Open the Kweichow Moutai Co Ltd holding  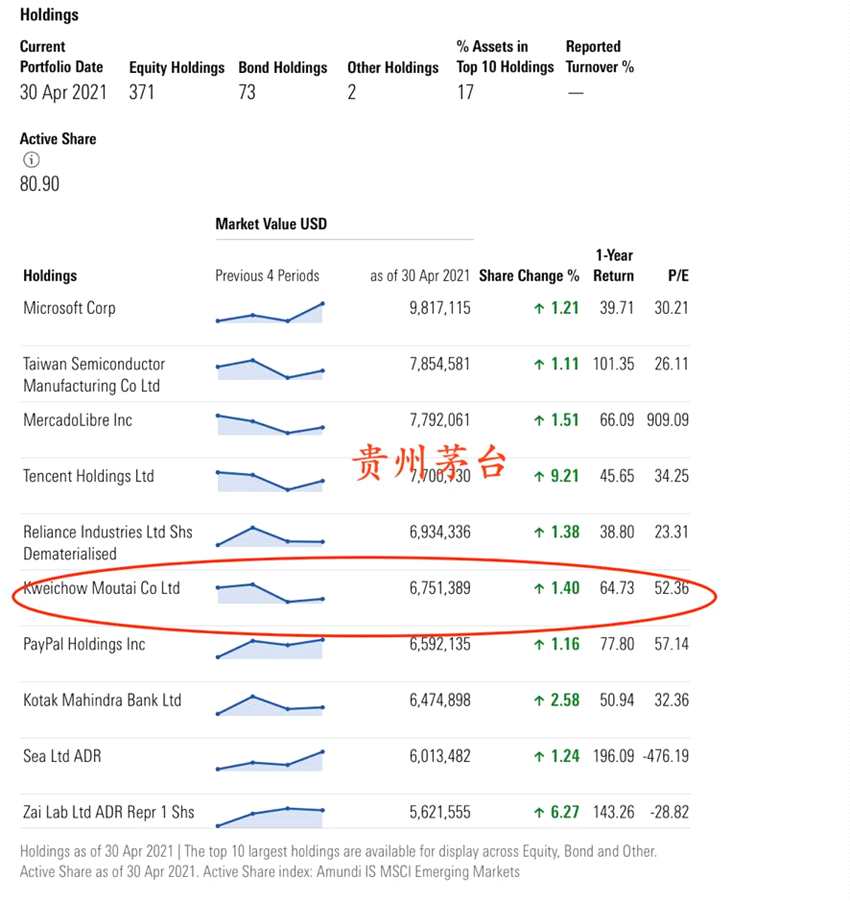click(x=101, y=588)
